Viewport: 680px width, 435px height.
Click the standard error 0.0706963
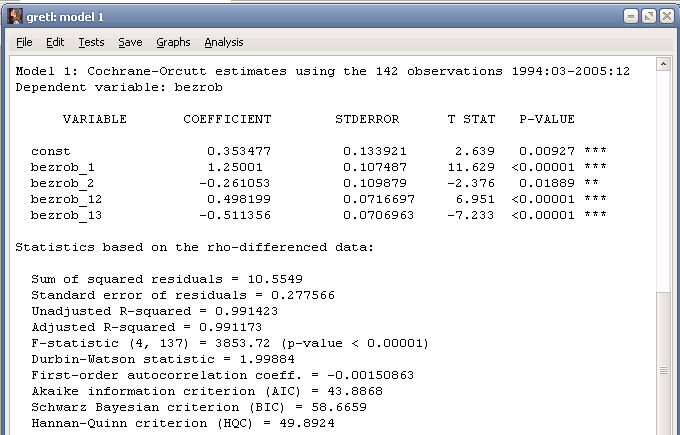click(x=379, y=216)
